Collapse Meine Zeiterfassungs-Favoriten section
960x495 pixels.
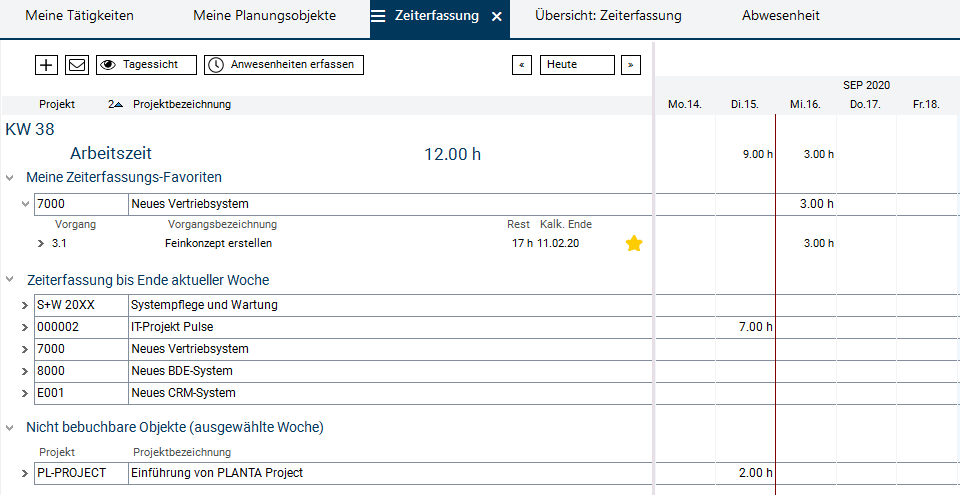coord(10,177)
